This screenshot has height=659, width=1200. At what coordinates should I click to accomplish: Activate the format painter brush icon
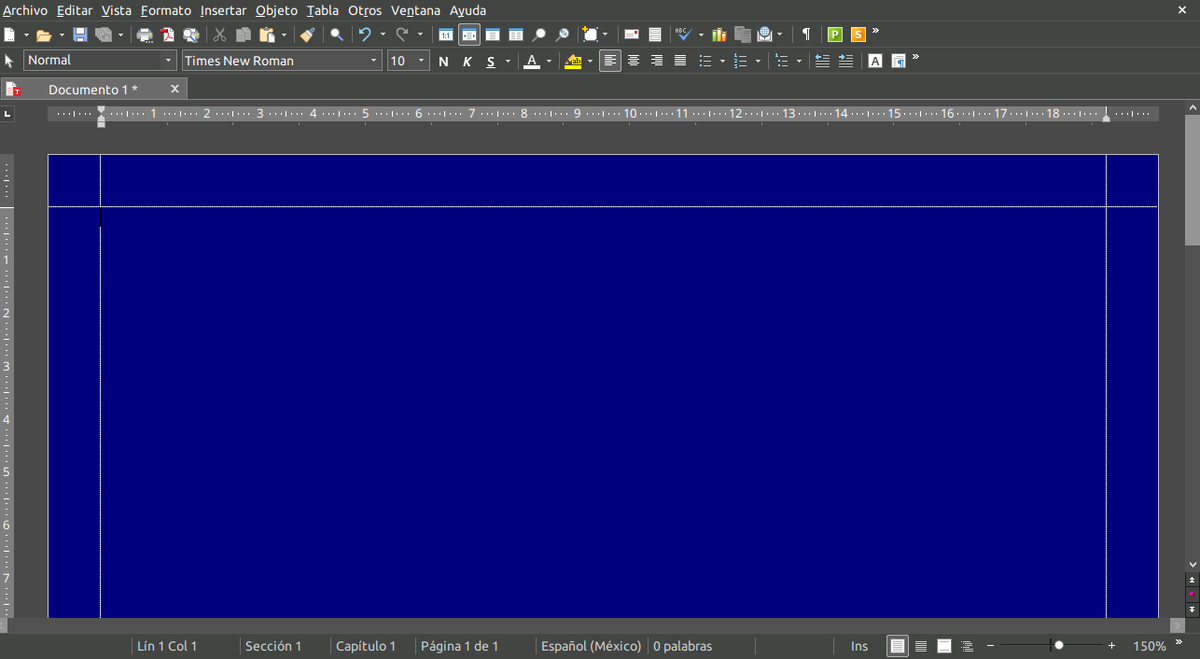tap(307, 35)
